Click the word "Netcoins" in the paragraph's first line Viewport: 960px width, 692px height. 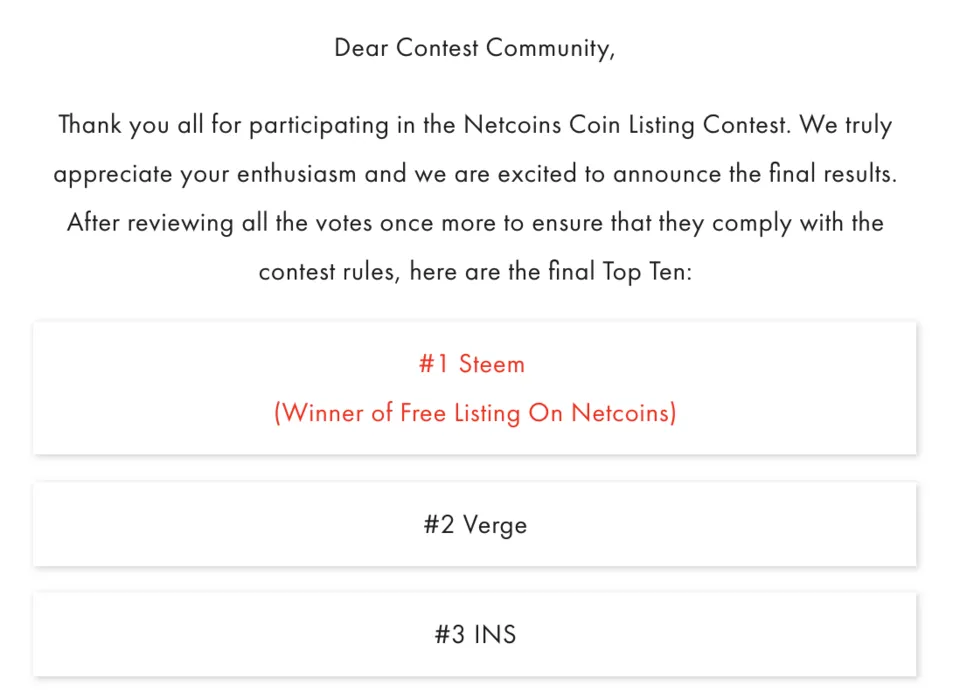coord(512,125)
